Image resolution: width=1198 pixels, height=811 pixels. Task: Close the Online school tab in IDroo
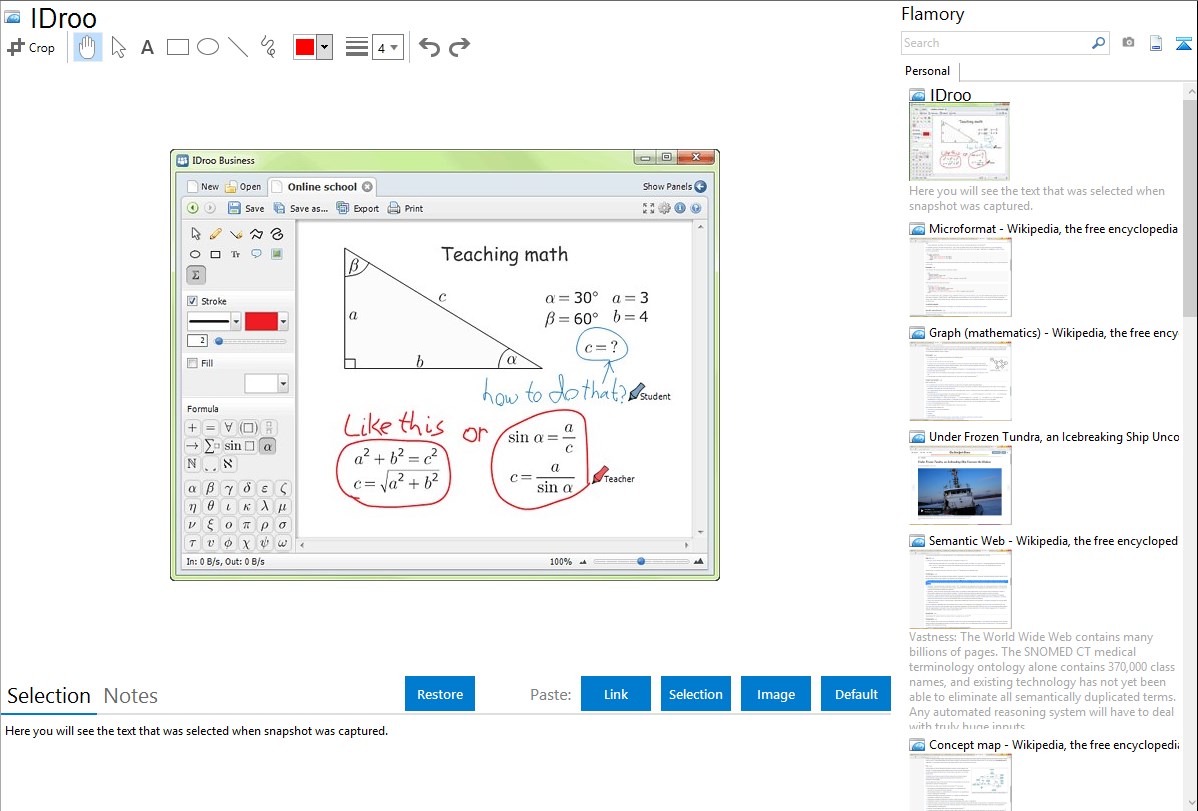click(x=367, y=187)
